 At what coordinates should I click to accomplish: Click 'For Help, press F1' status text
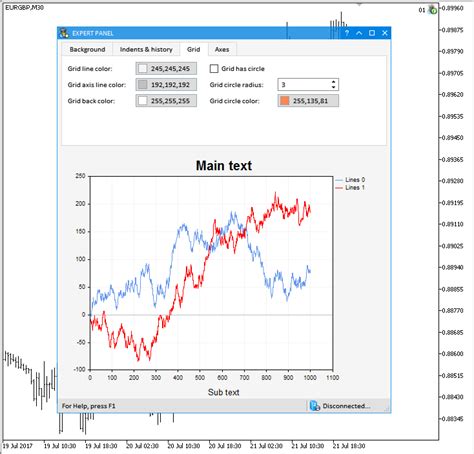click(x=89, y=406)
